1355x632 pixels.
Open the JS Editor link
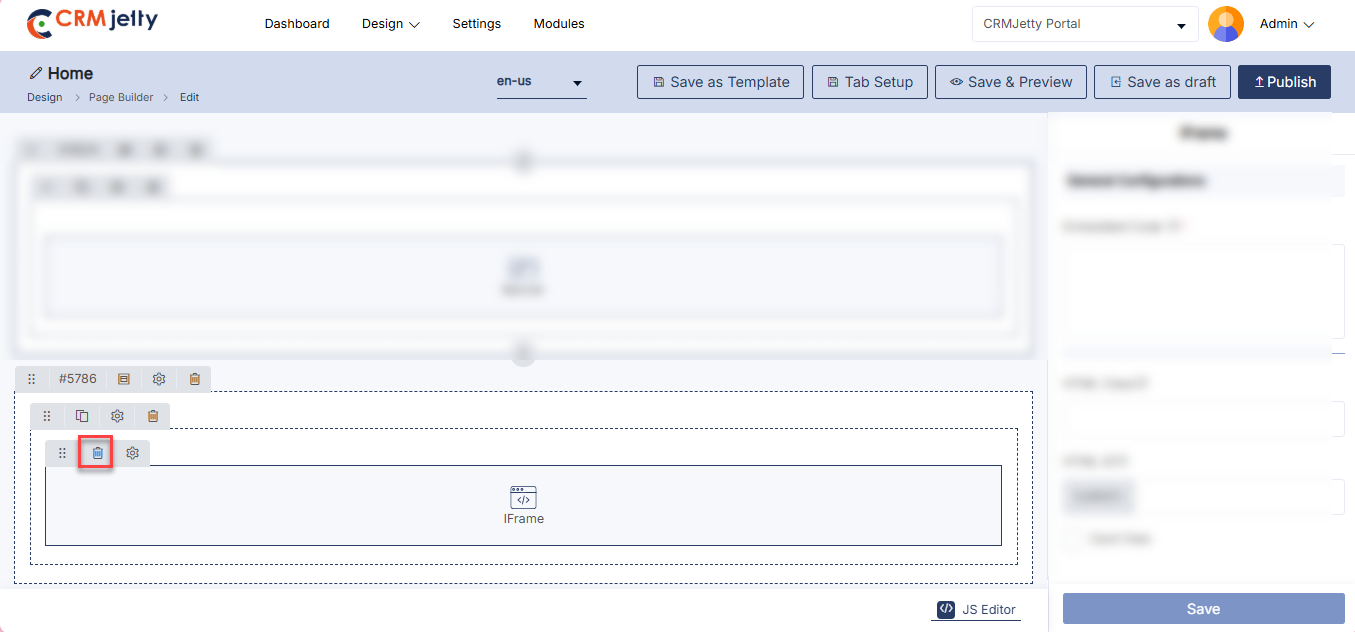[x=976, y=609]
